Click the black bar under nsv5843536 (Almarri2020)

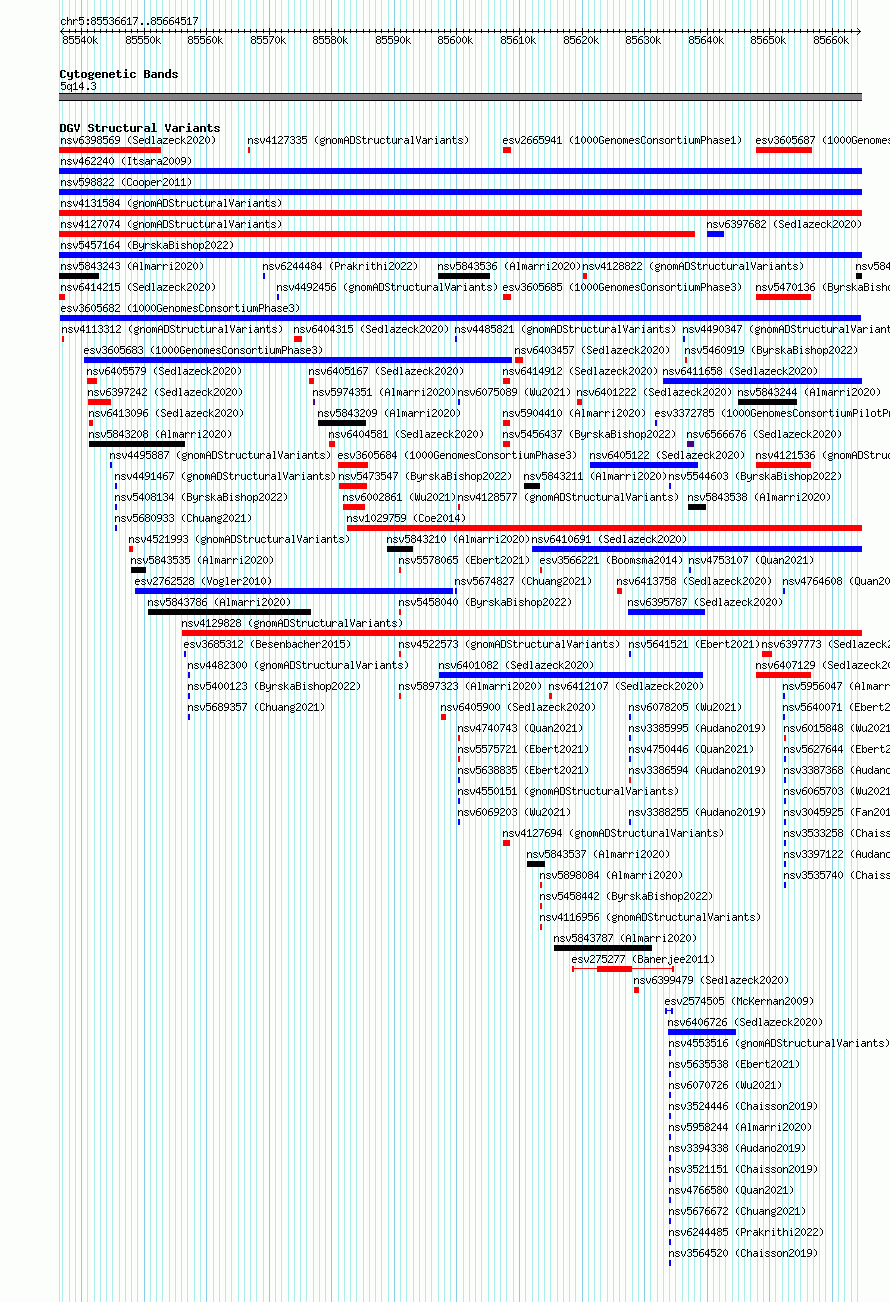[464, 276]
